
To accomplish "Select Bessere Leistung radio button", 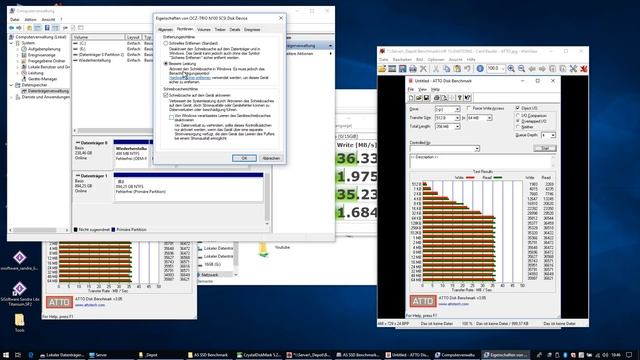I will point(166,64).
